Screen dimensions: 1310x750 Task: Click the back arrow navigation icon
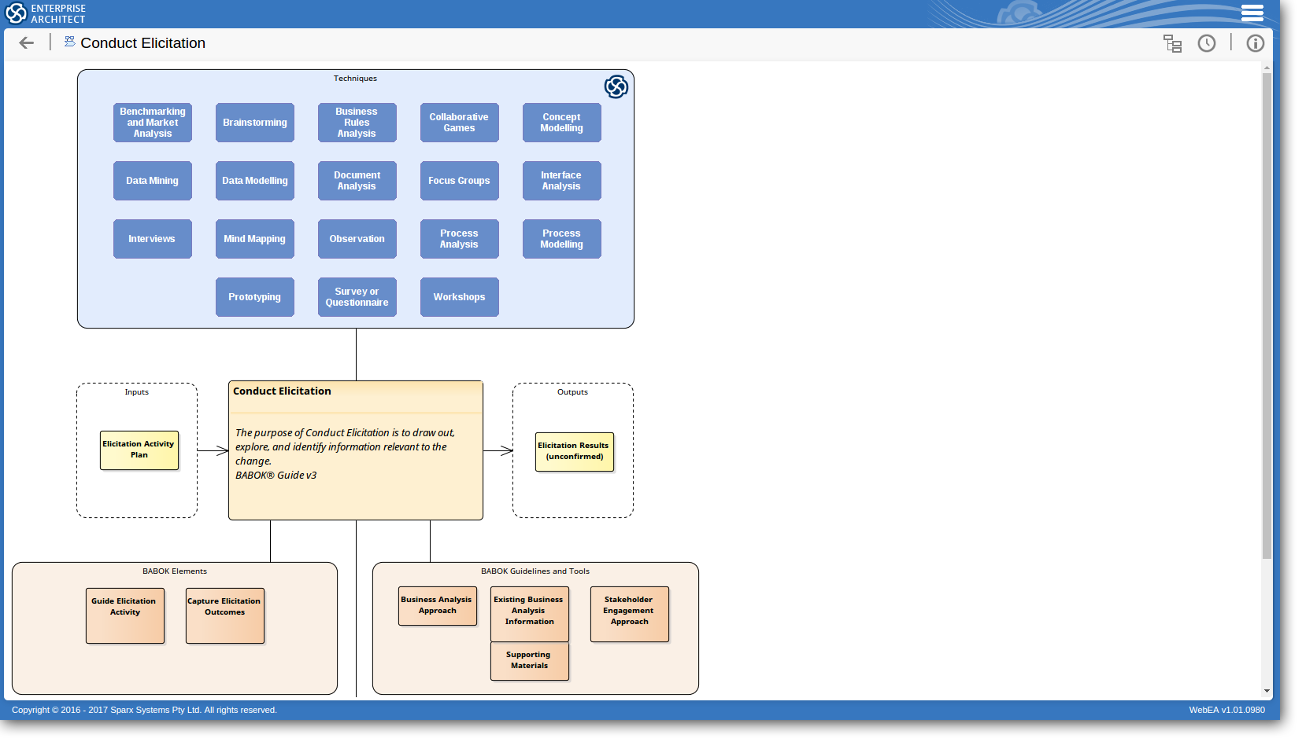click(x=27, y=43)
